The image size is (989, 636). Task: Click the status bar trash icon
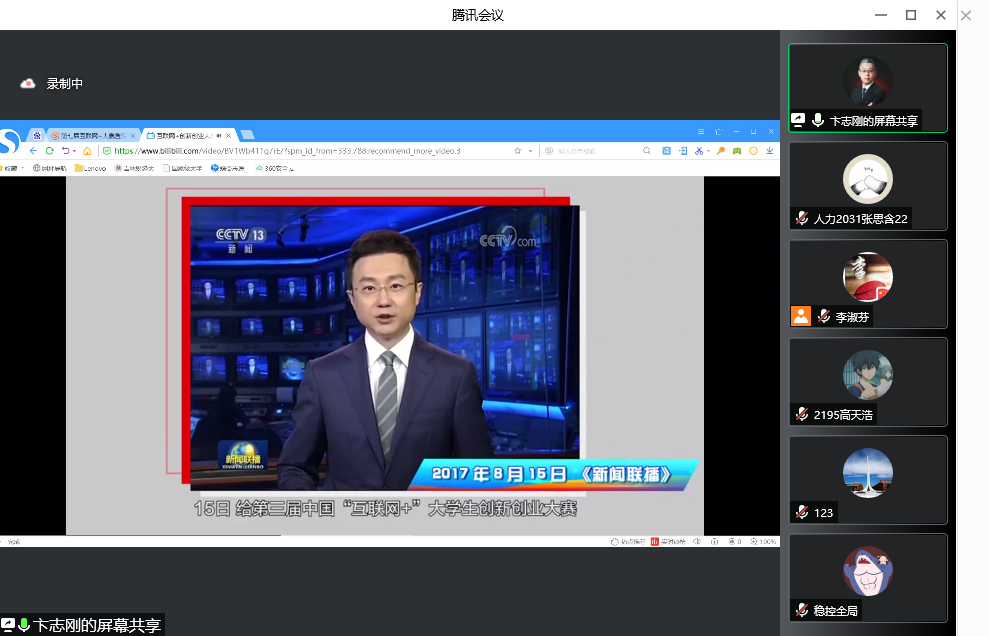[x=714, y=541]
